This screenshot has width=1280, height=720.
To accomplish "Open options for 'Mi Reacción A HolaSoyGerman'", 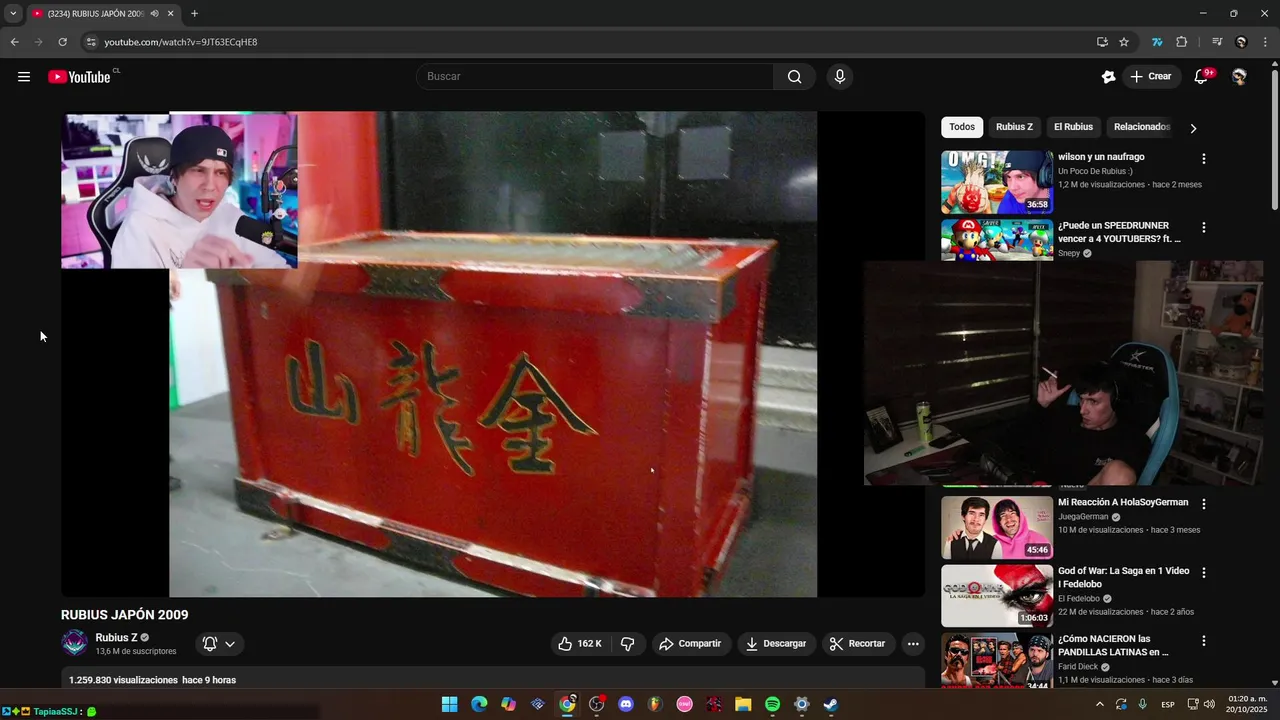I will 1204,504.
